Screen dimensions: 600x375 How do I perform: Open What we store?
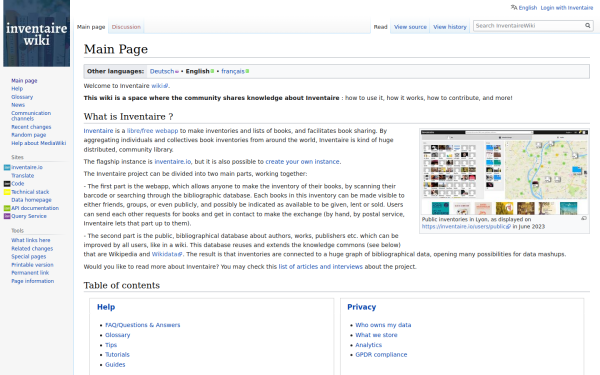coord(376,335)
